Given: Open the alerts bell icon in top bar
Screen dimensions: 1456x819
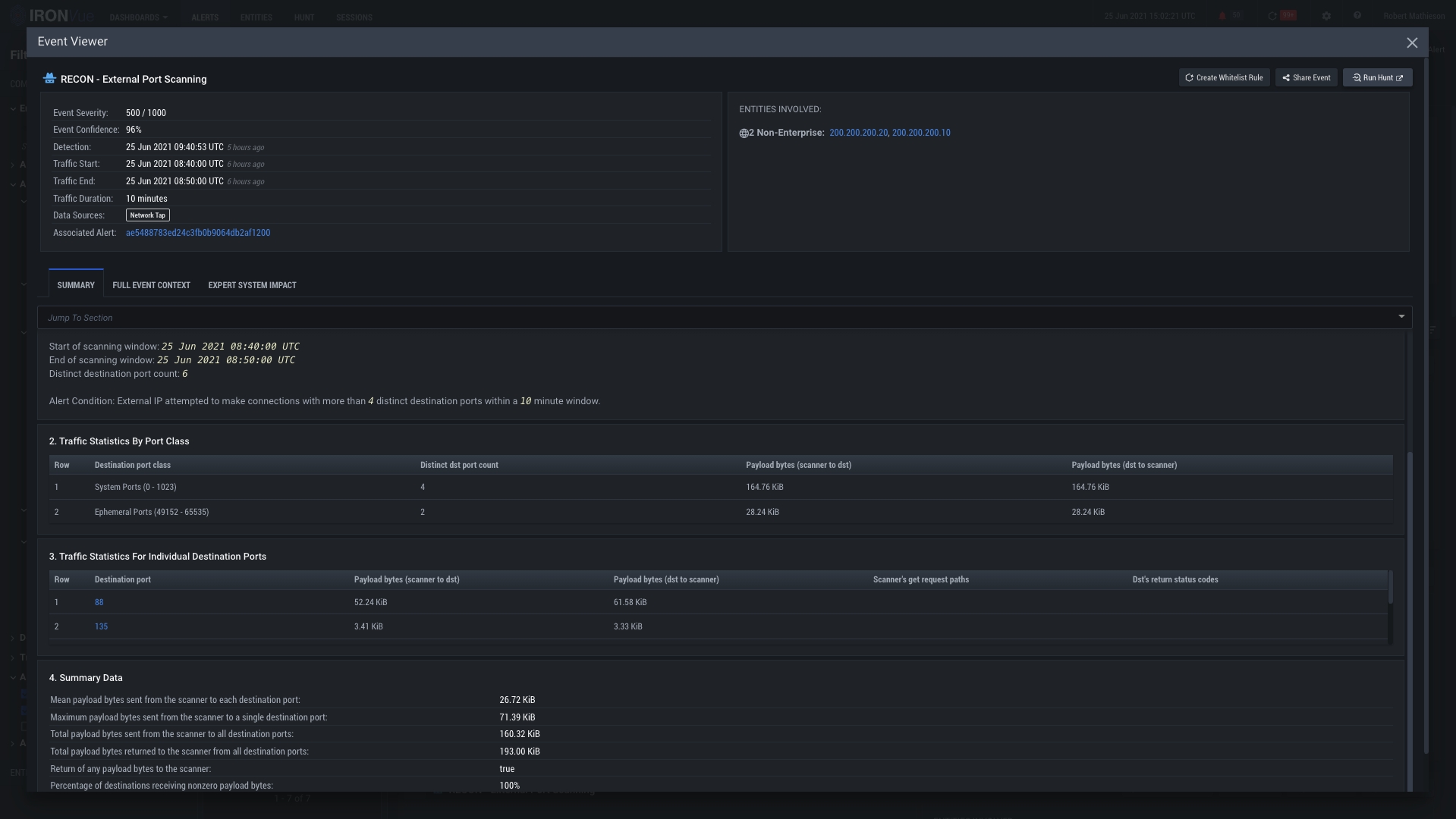Looking at the screenshot, I should [x=1222, y=16].
